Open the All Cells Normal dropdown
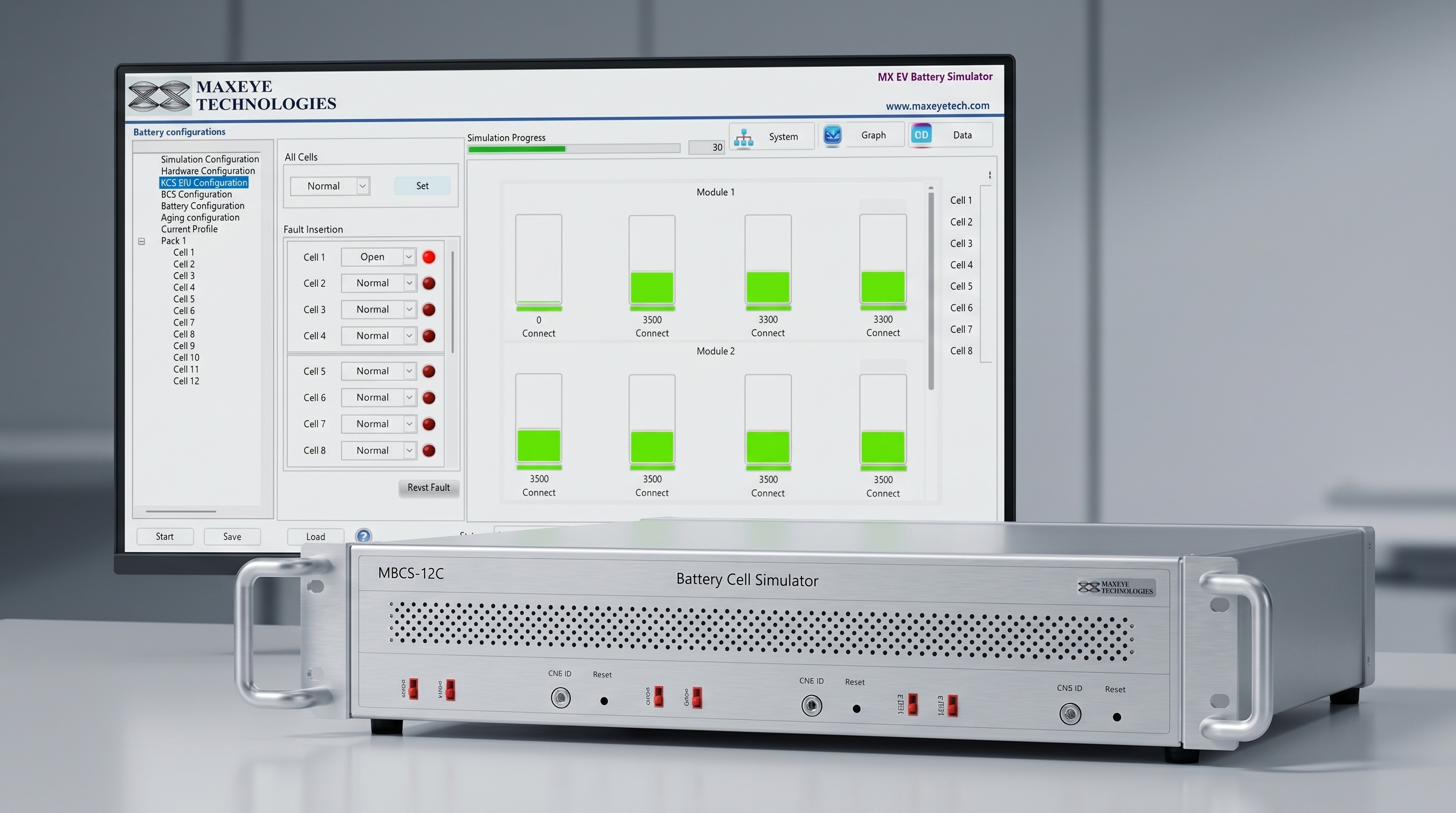The width and height of the screenshot is (1456, 813). [330, 186]
